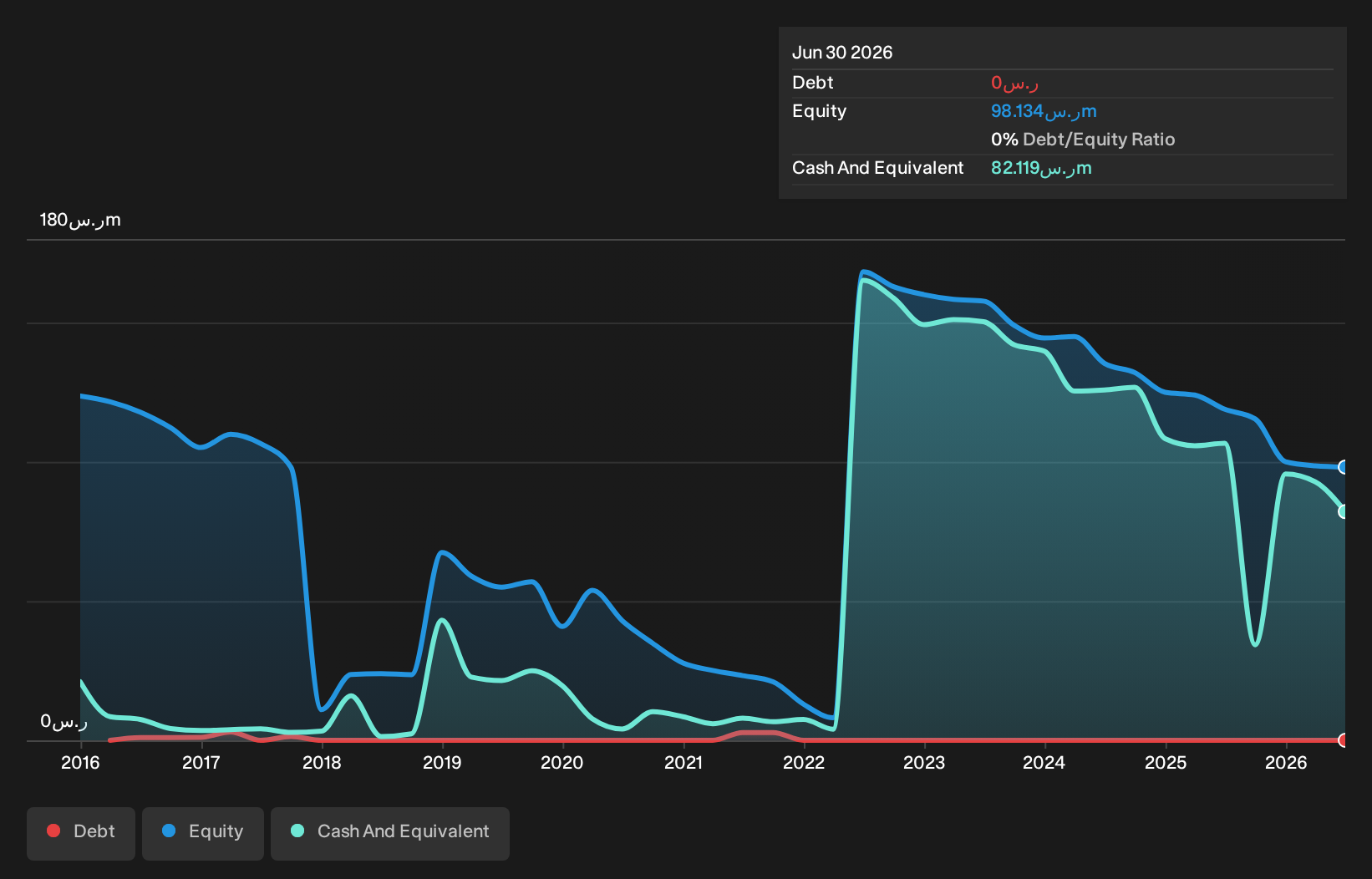Click the 180 y-axis top label
The width and height of the screenshot is (1372, 879).
80,220
